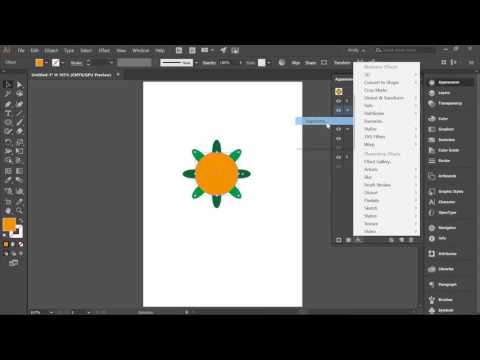Click the GPU rocket icon in menu bar
Image resolution: width=480 pixels, height=360 pixels.
(x=223, y=50)
